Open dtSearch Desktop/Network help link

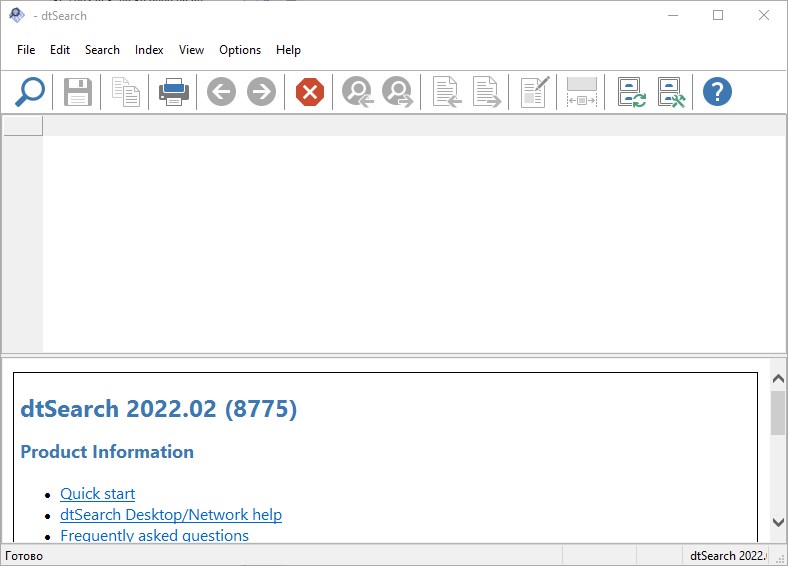coord(171,515)
